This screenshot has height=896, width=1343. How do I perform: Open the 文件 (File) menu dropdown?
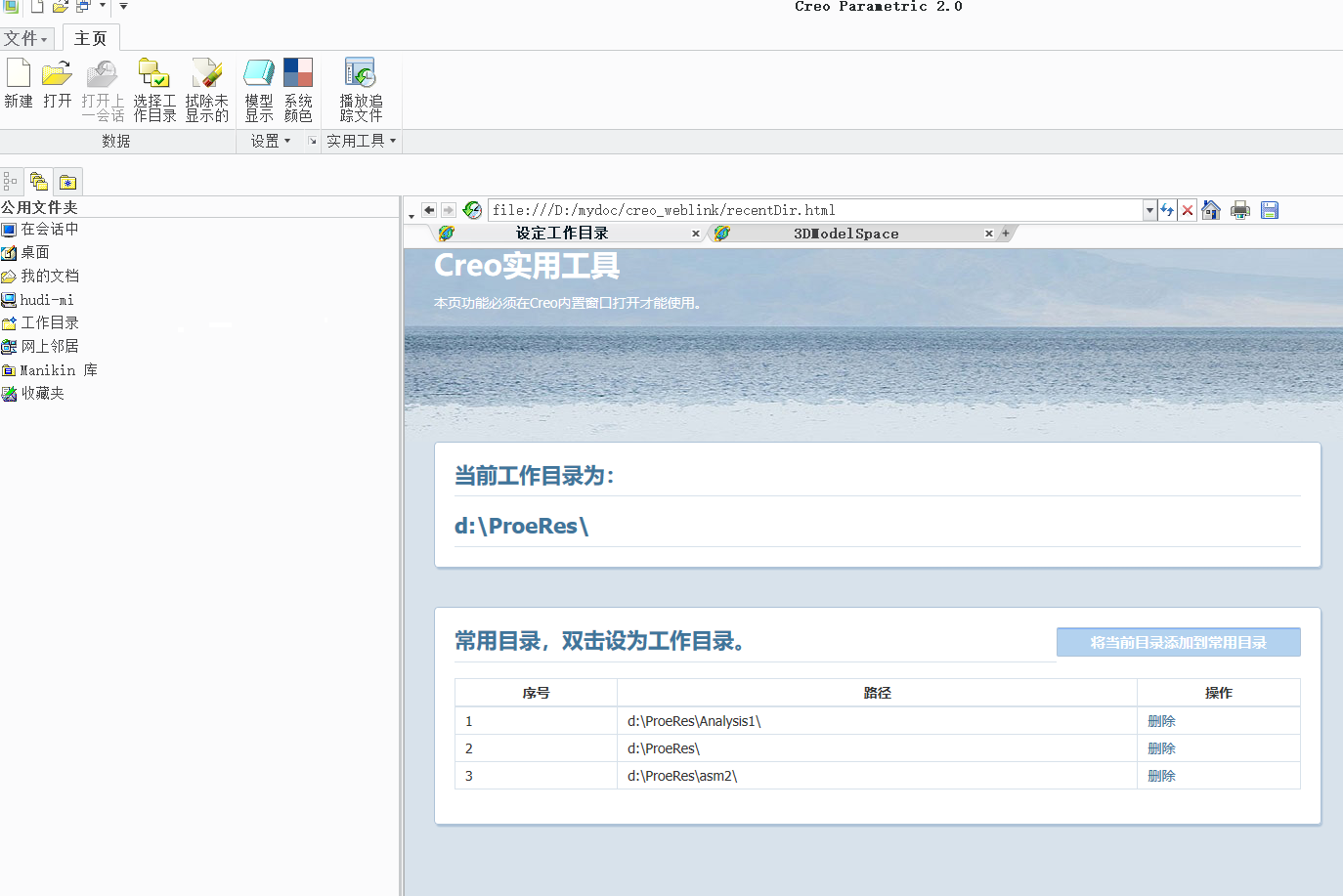pos(25,38)
